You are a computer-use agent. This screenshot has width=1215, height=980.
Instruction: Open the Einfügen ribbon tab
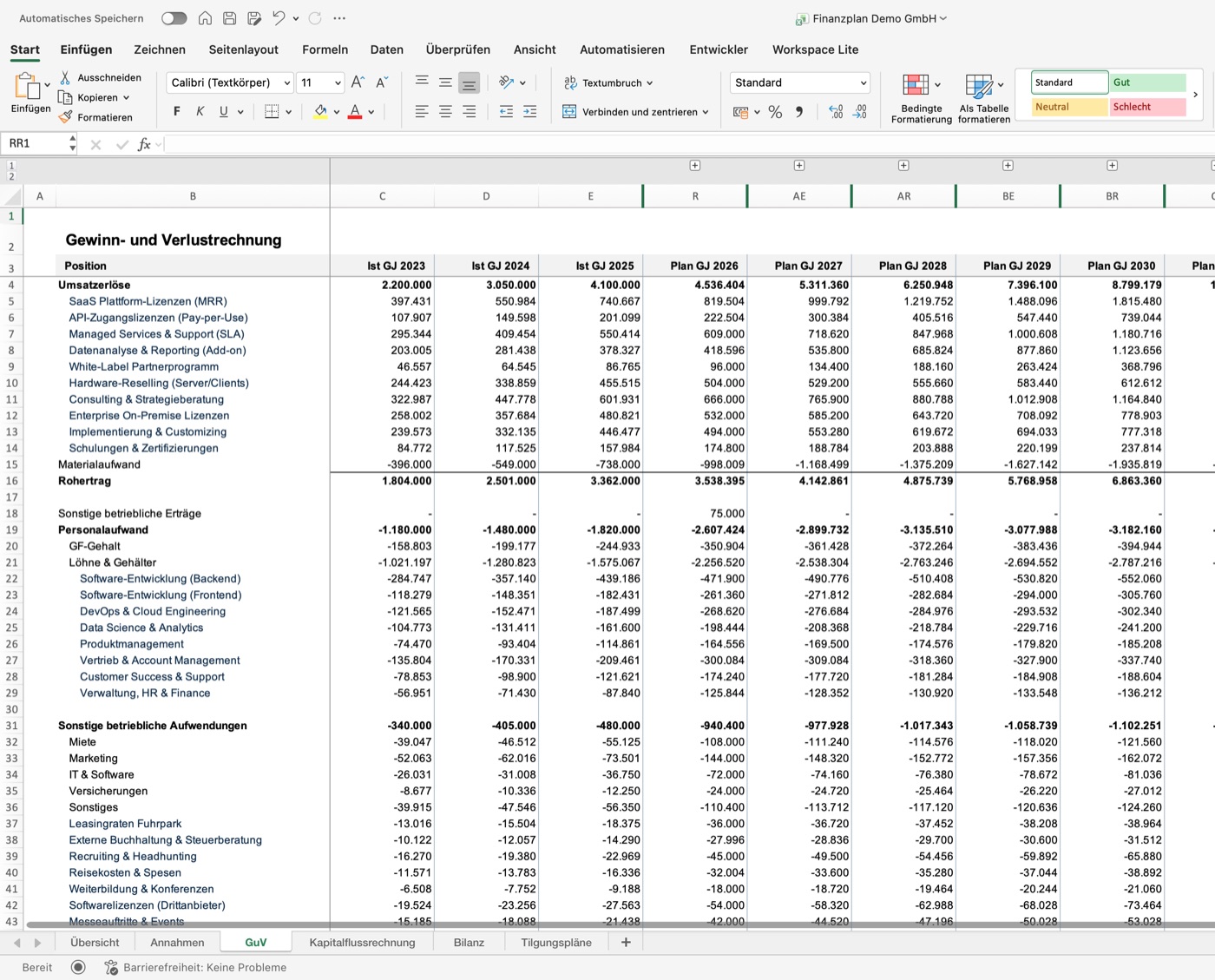pos(86,49)
